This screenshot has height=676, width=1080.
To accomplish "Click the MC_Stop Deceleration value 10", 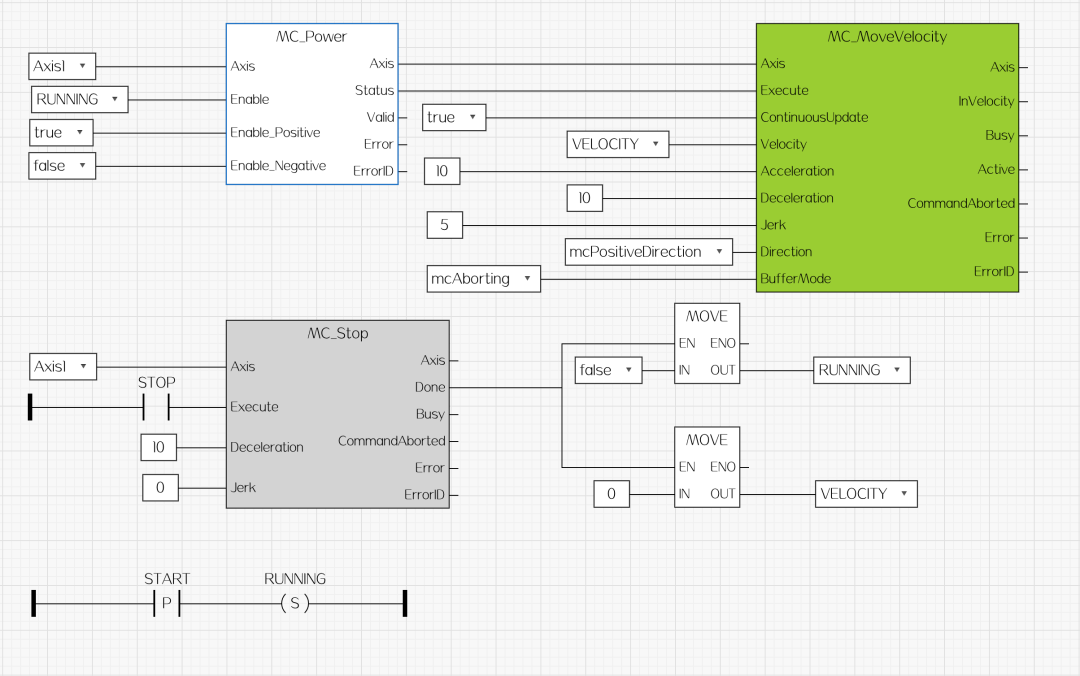I will pyautogui.click(x=158, y=447).
